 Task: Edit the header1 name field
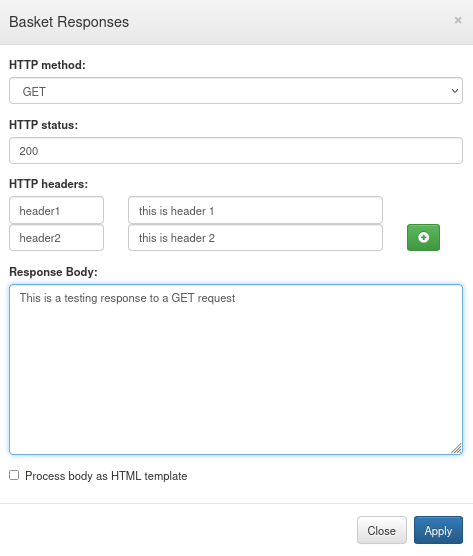[x=56, y=210]
